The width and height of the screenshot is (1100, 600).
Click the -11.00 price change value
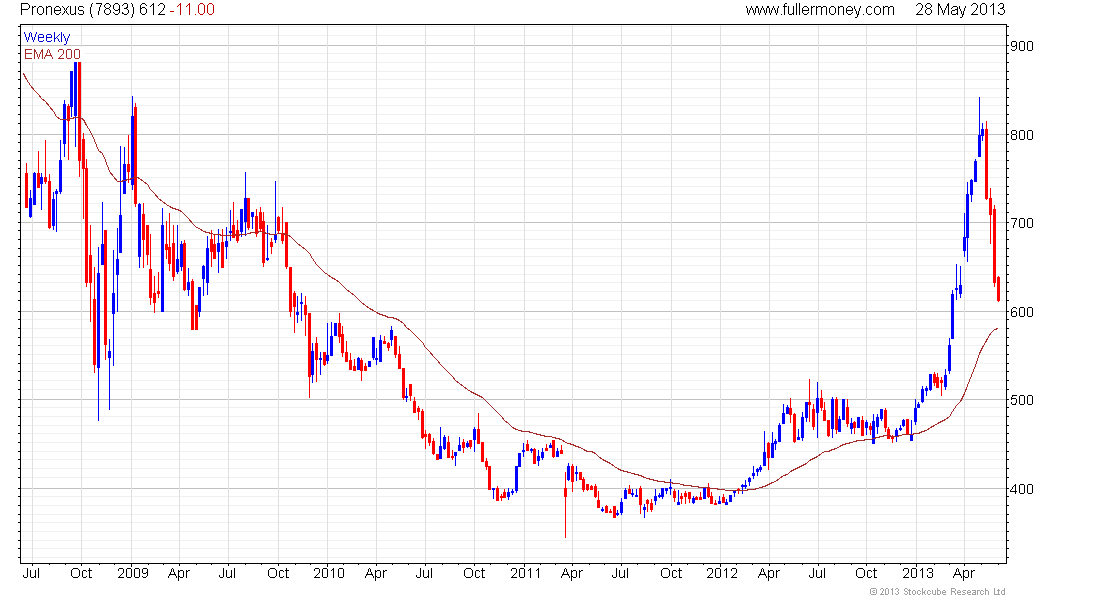coord(192,10)
